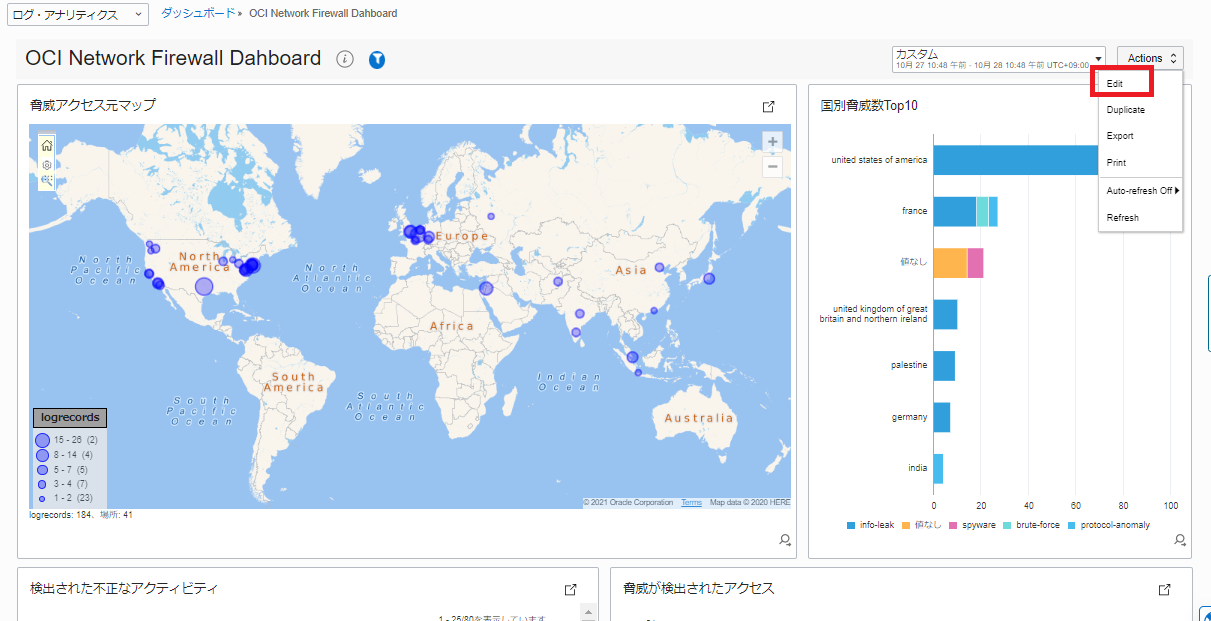The width and height of the screenshot is (1211, 621).
Task: Select the map search magnifier icon
Action: [46, 180]
